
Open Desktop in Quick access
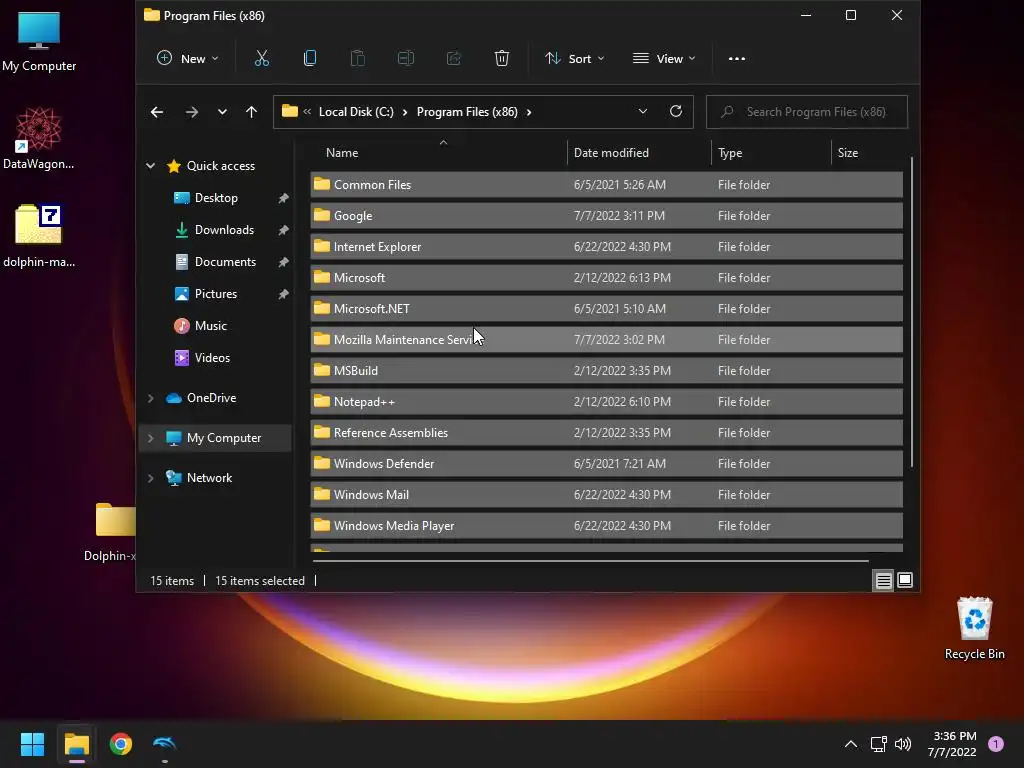(216, 198)
